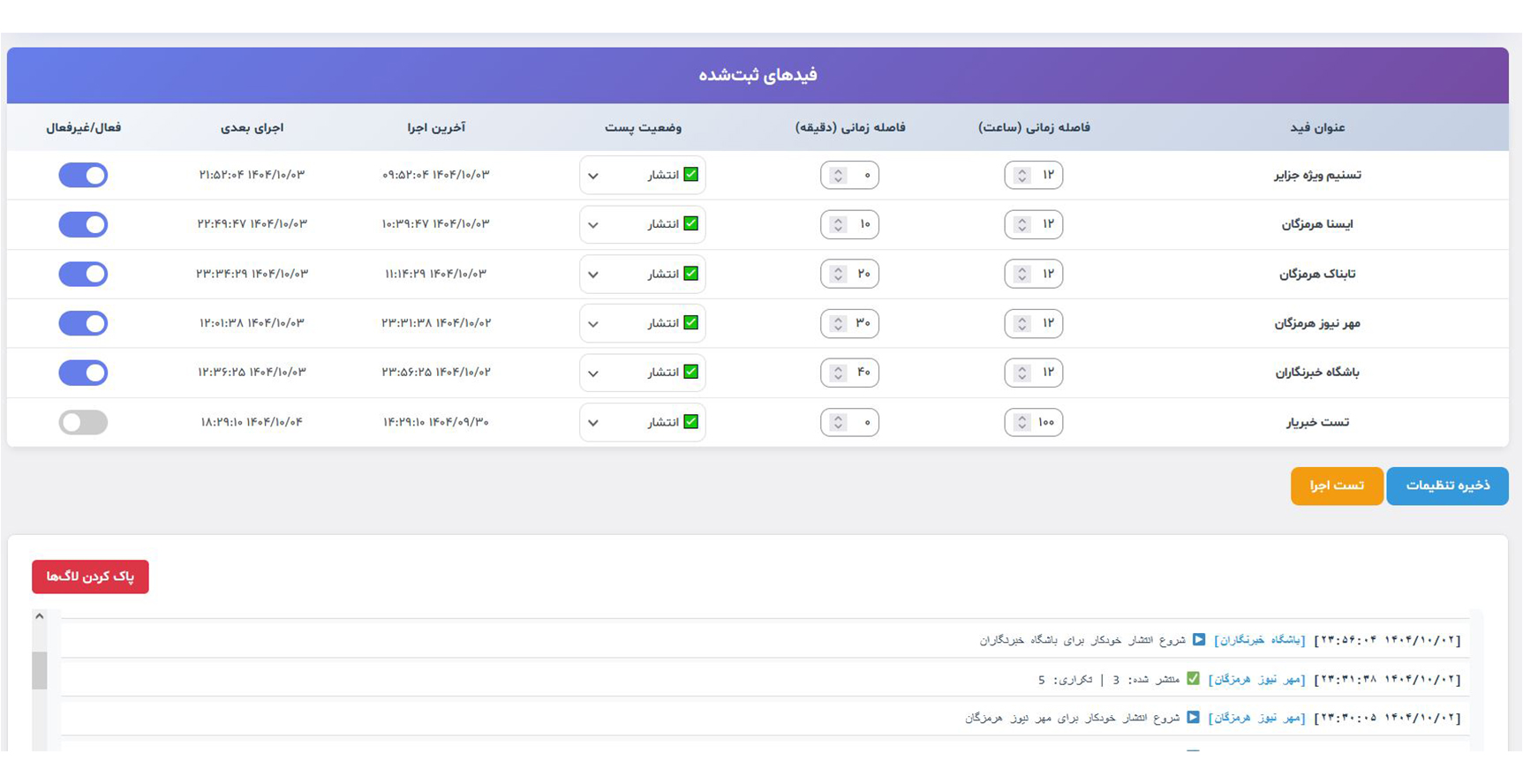
Task: Adjust minutes stepper for تابناک هرمزگان
Action: (x=838, y=274)
